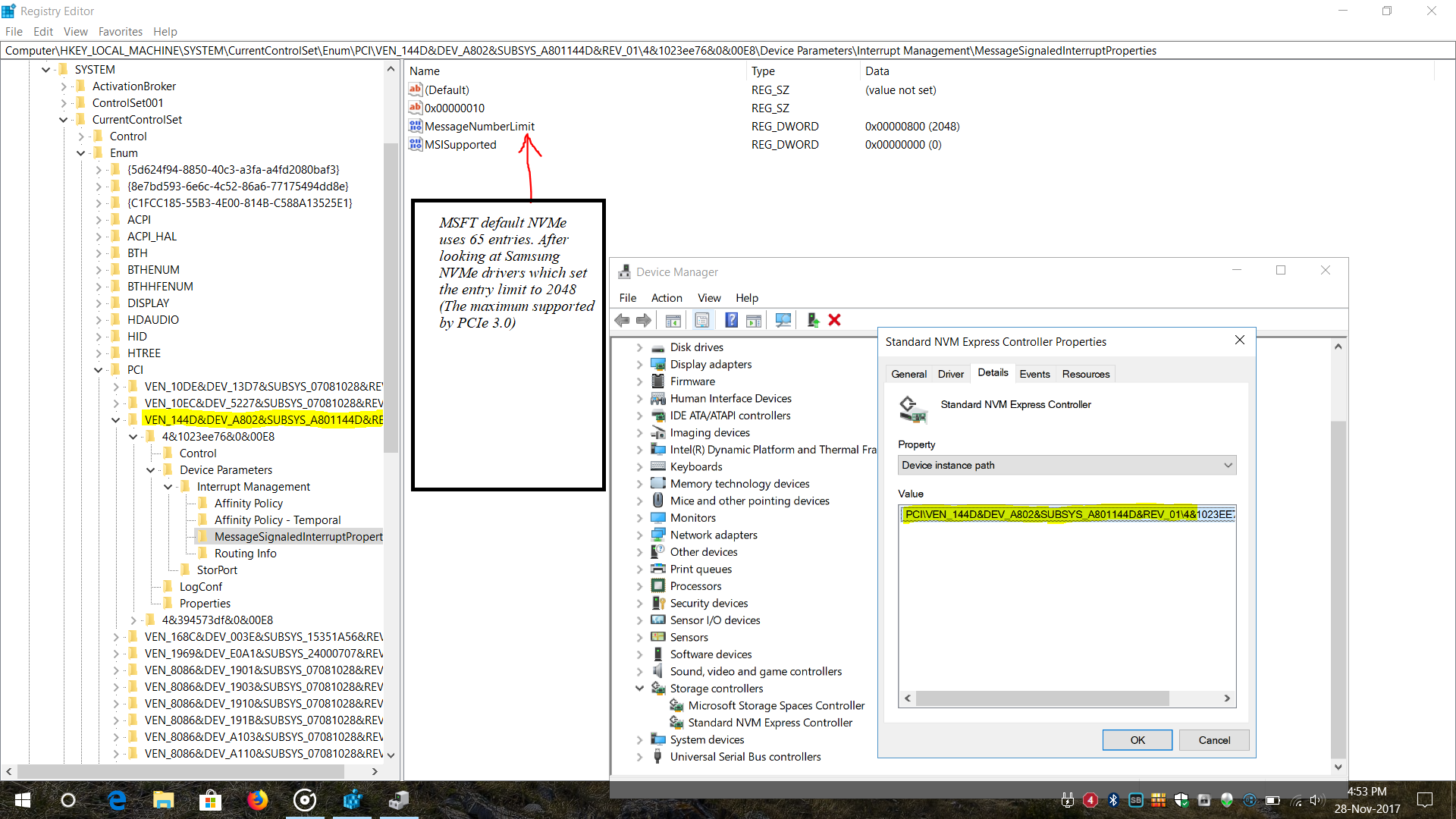Select the MessageNumberLimit registry value
This screenshot has height=819, width=1456.
click(479, 126)
